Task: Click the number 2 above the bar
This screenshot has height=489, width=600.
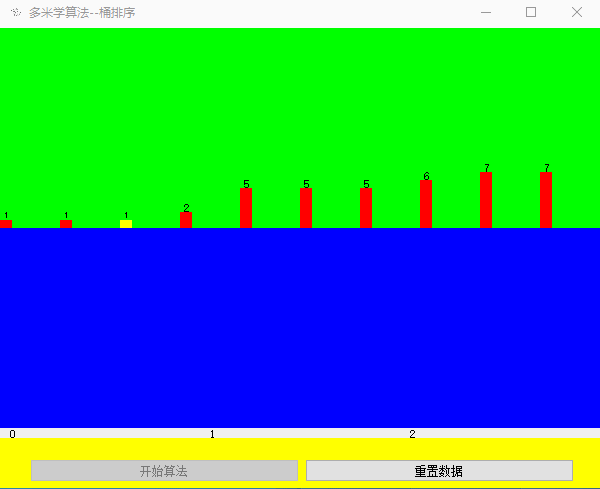Action: pos(186,208)
